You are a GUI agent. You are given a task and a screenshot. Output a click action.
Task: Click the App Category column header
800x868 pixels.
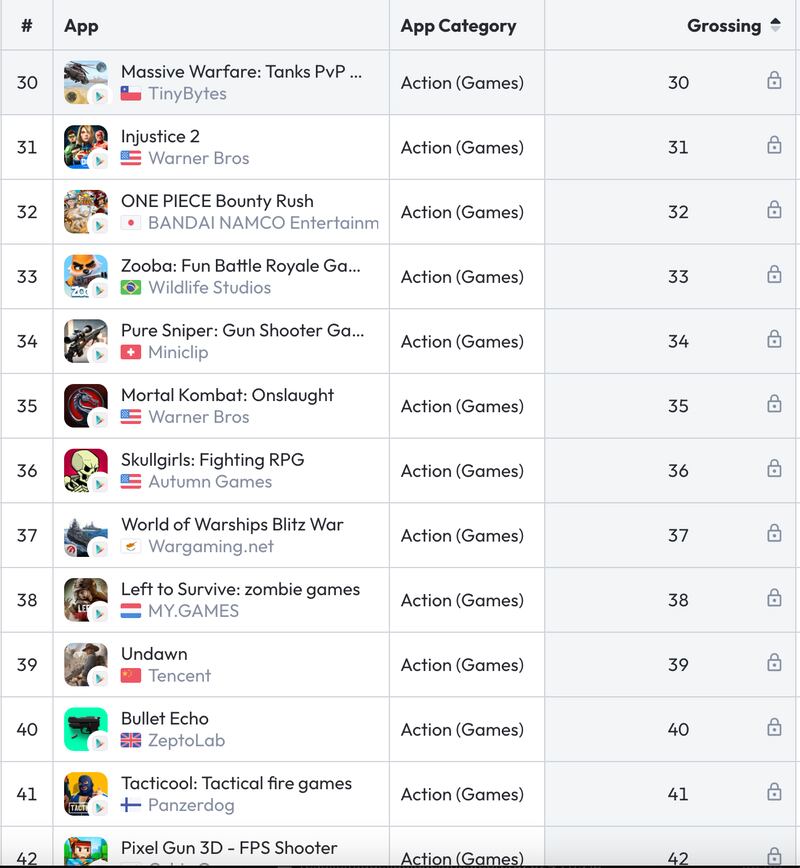point(458,26)
